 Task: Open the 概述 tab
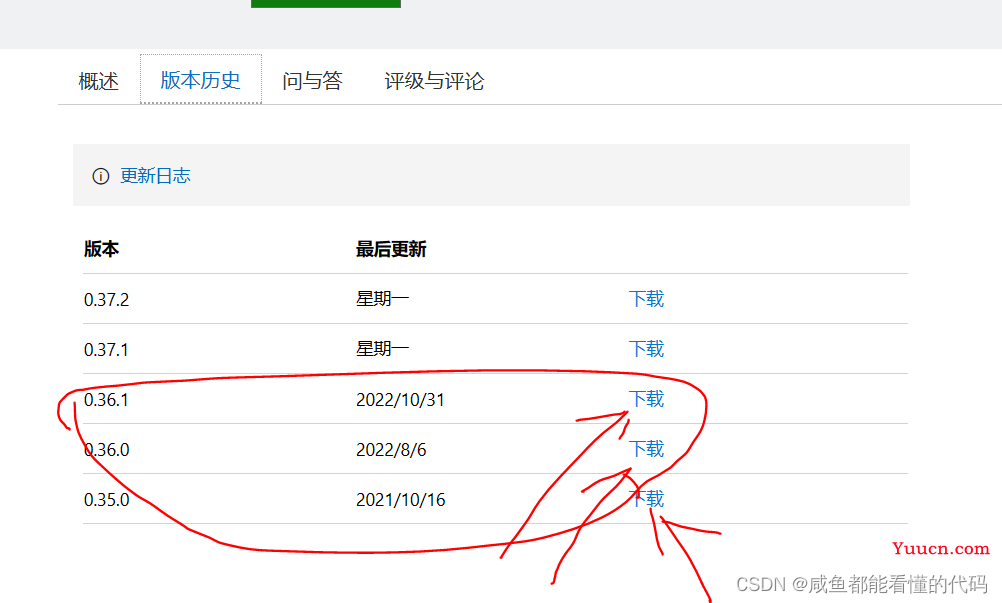[98, 81]
